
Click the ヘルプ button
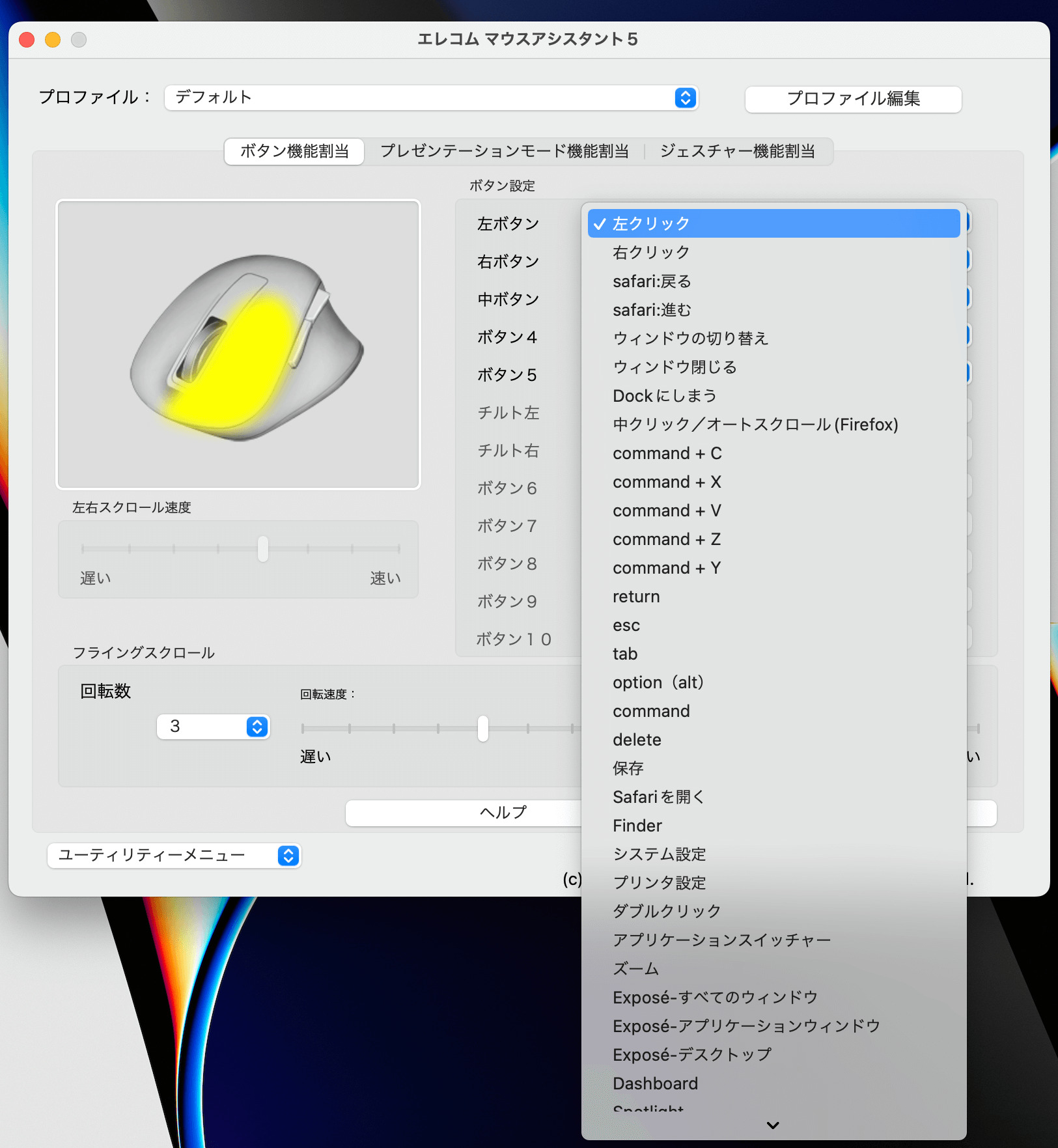click(503, 813)
